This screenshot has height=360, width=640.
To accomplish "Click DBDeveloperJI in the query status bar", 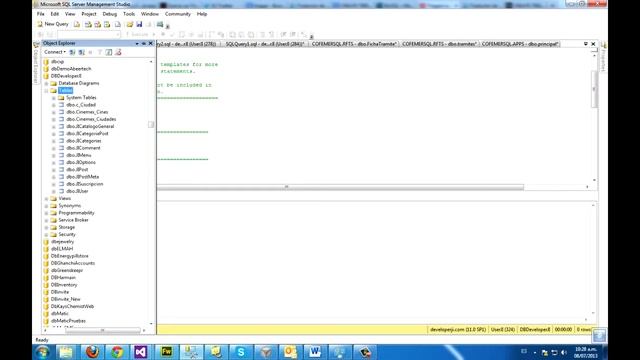I will (535, 329).
